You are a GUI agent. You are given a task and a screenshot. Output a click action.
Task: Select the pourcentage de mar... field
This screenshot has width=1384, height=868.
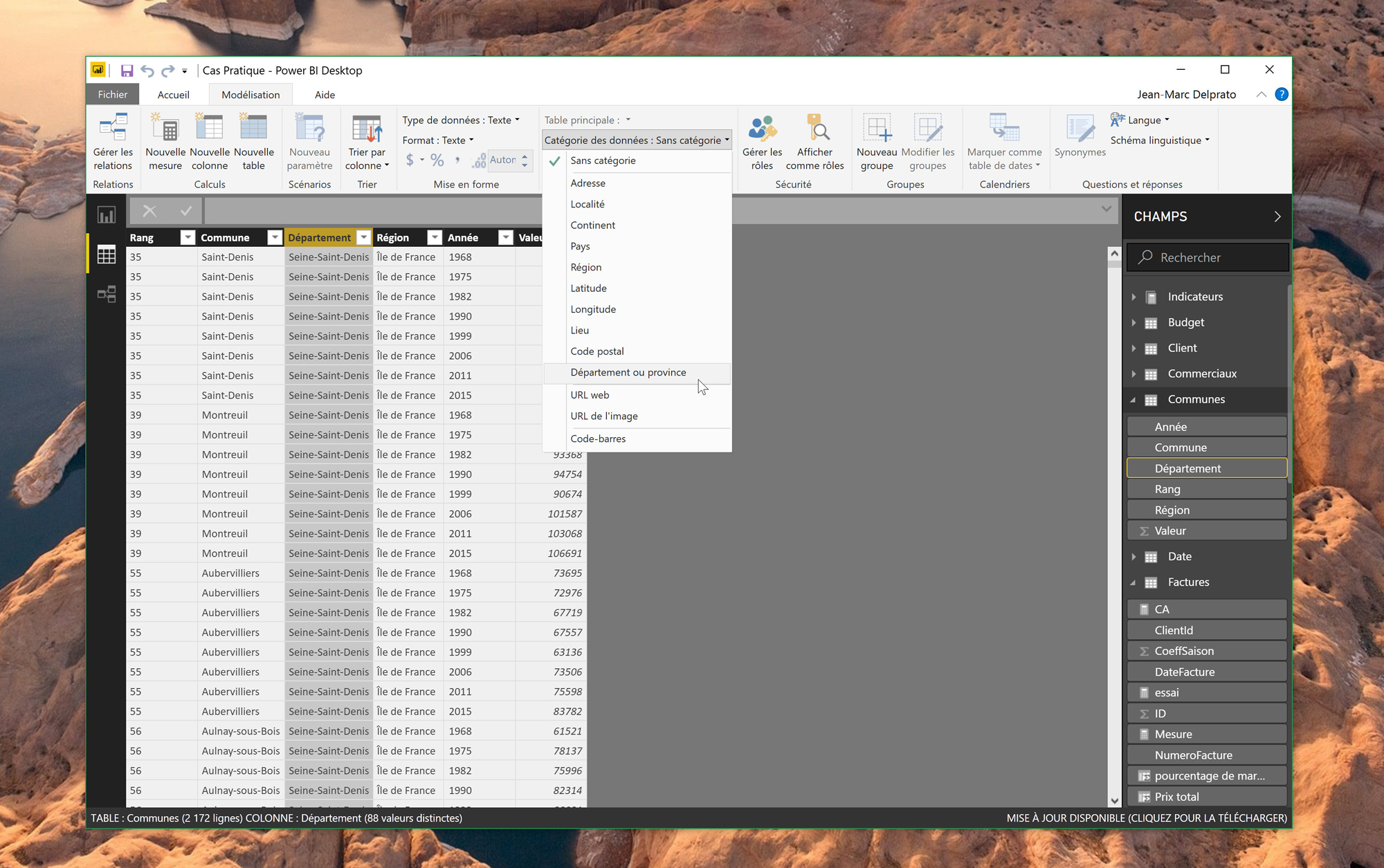tap(1207, 776)
